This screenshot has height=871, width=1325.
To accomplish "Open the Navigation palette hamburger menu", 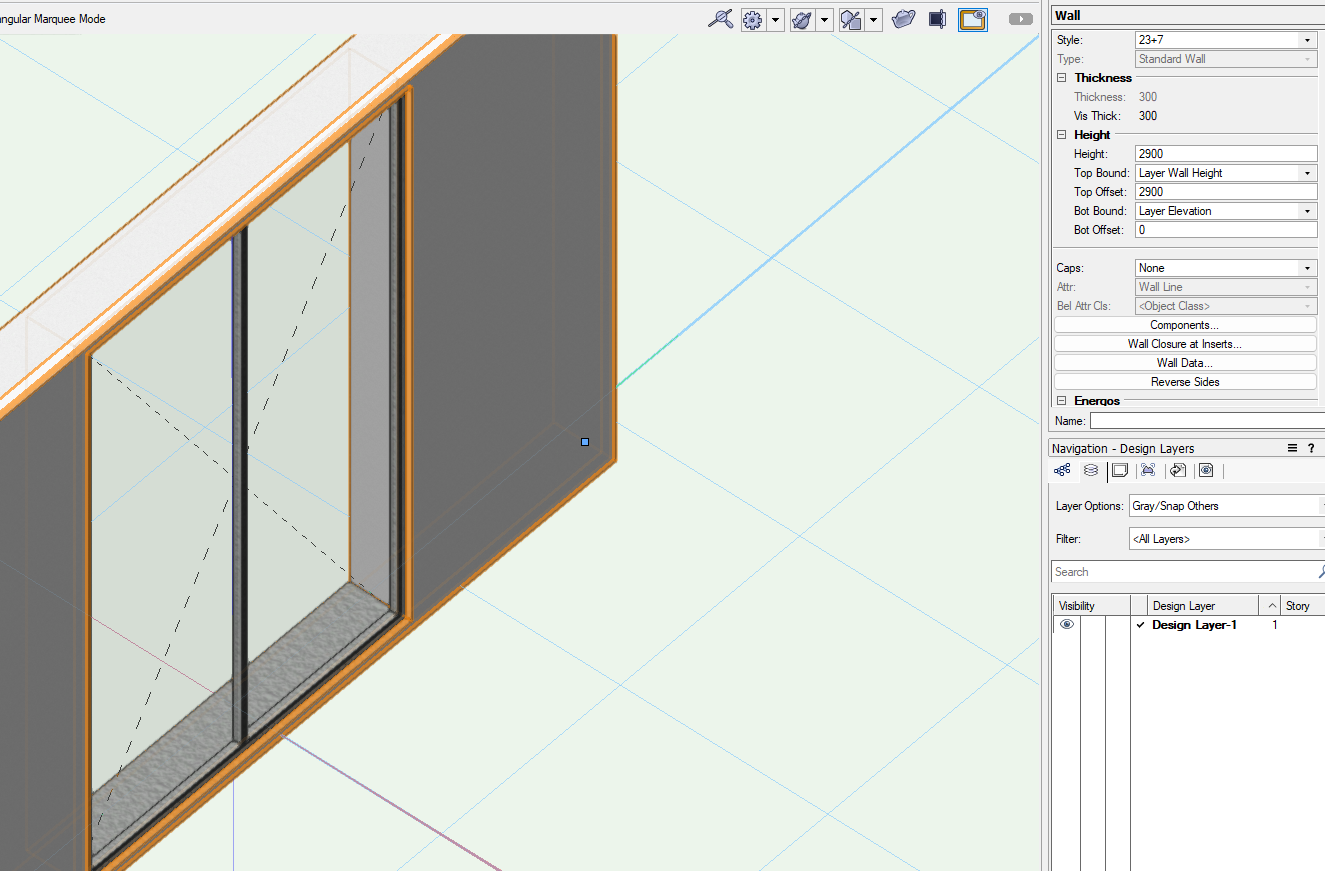I will tap(1292, 448).
